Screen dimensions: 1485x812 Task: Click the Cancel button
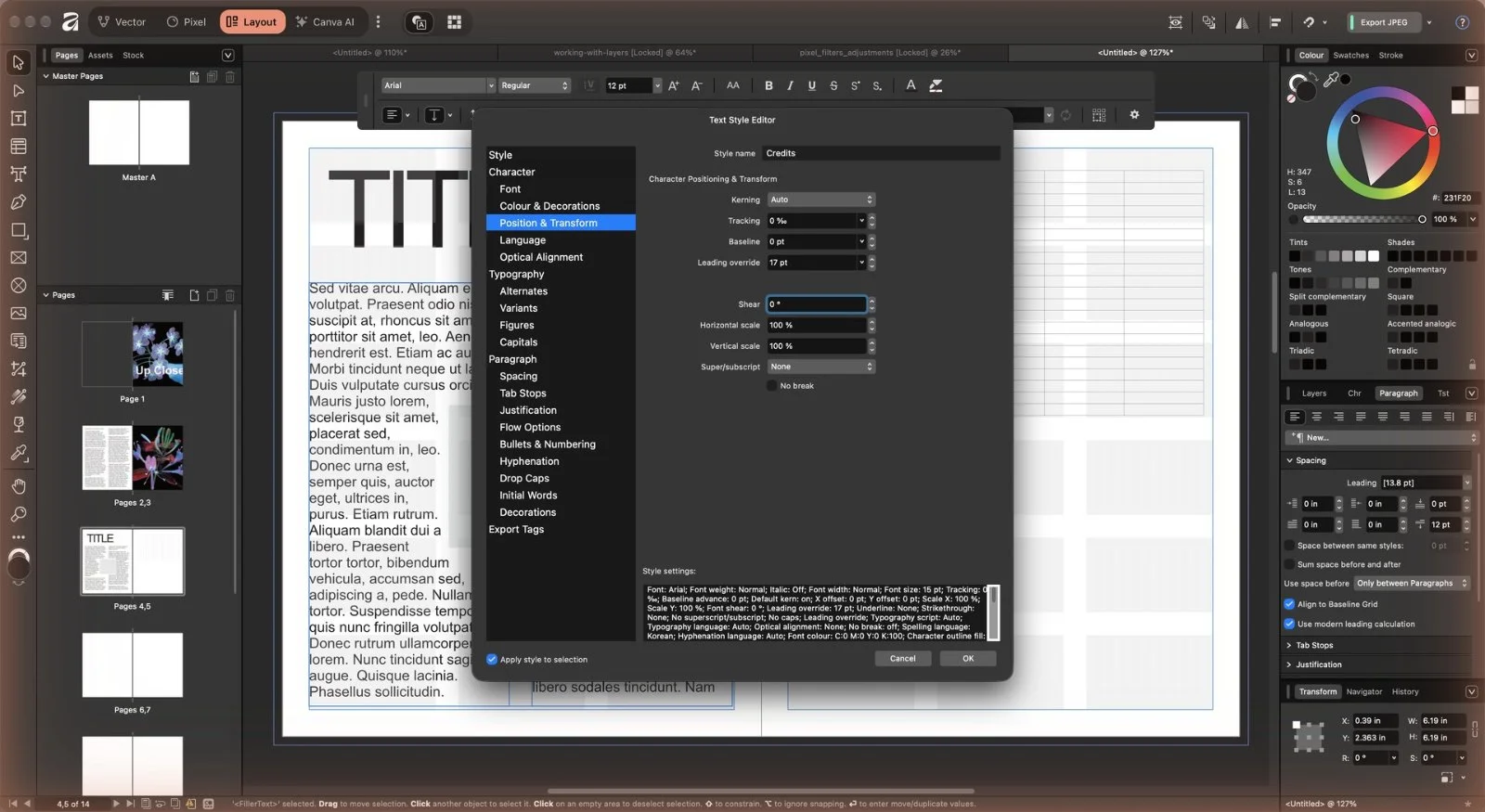click(903, 659)
